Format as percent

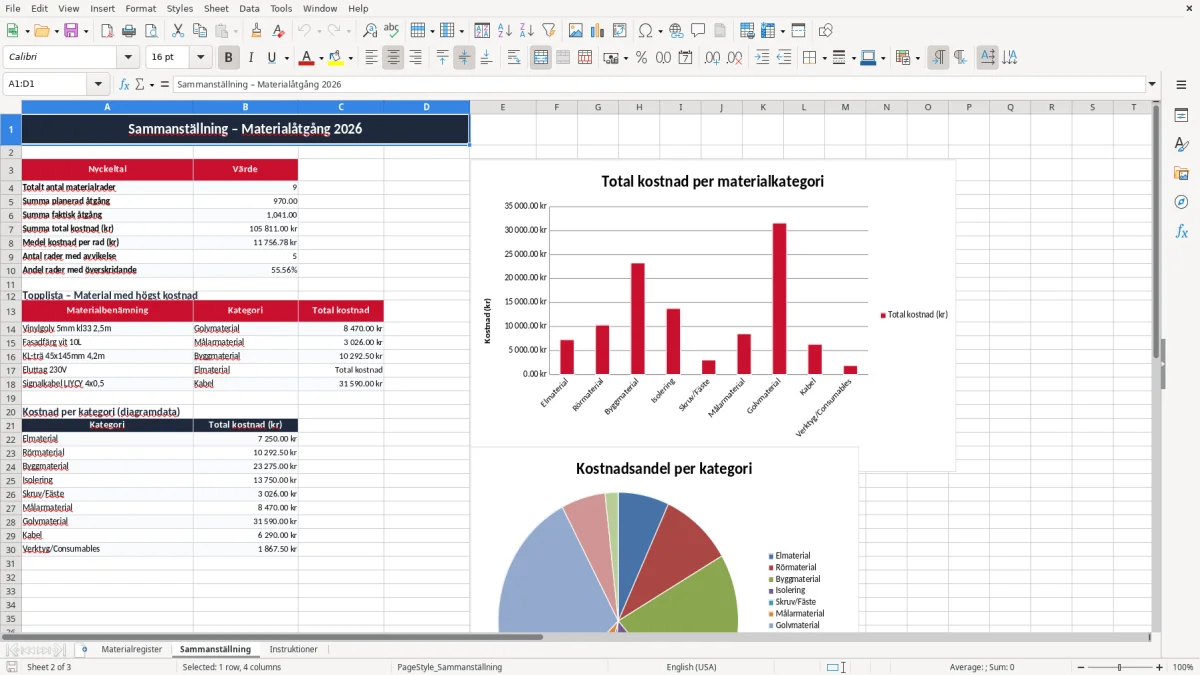pos(641,58)
